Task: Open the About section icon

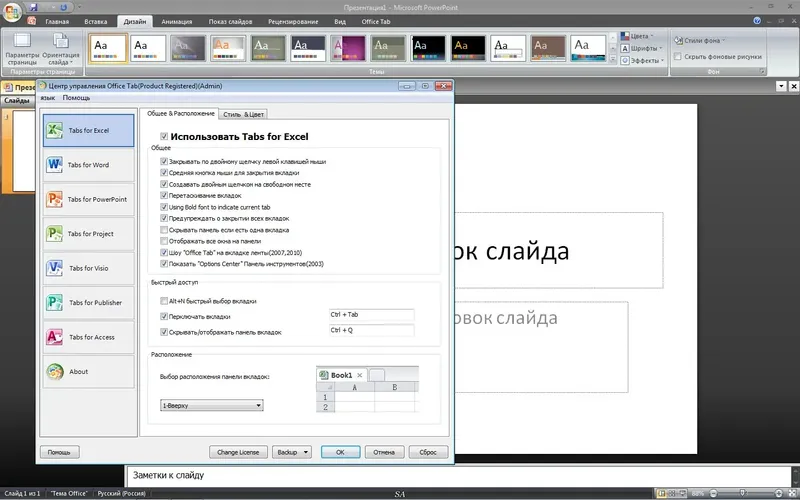Action: pyautogui.click(x=54, y=371)
